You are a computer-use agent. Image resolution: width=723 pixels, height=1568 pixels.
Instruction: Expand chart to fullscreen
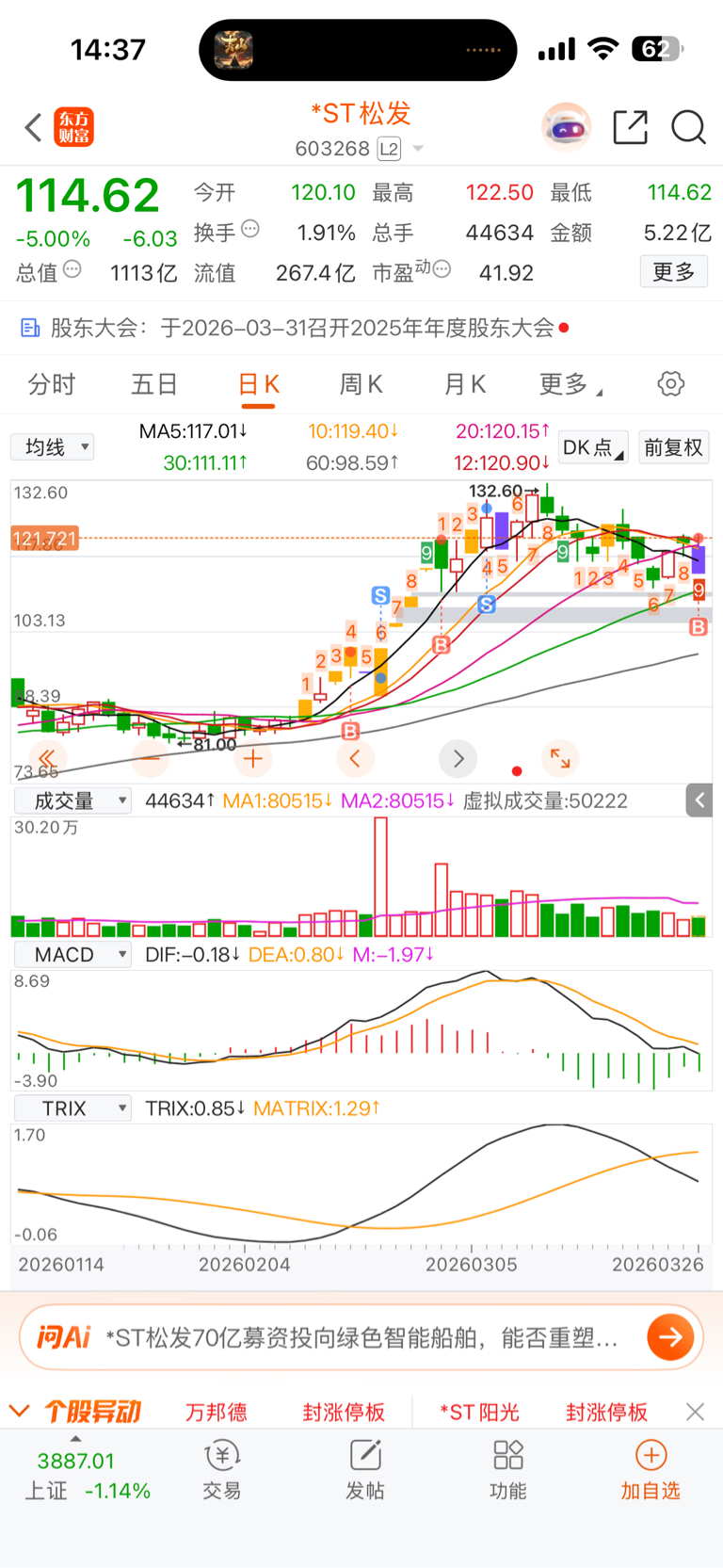[560, 758]
